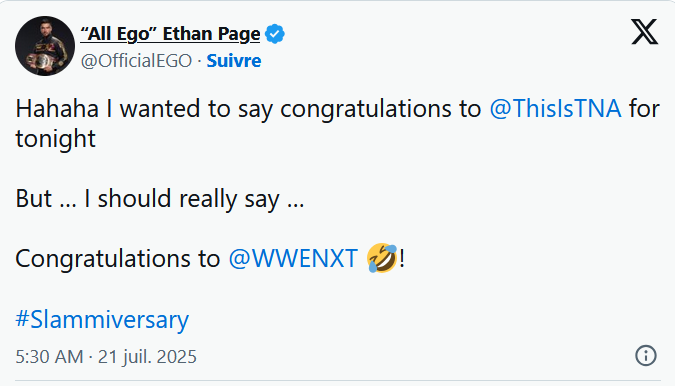Open the #Slammiversary hashtag

102,320
